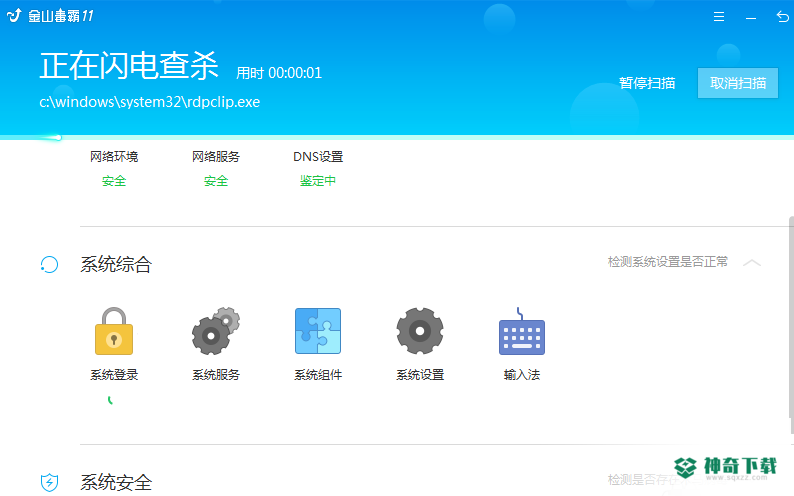Click the 输入法 text label

(522, 375)
